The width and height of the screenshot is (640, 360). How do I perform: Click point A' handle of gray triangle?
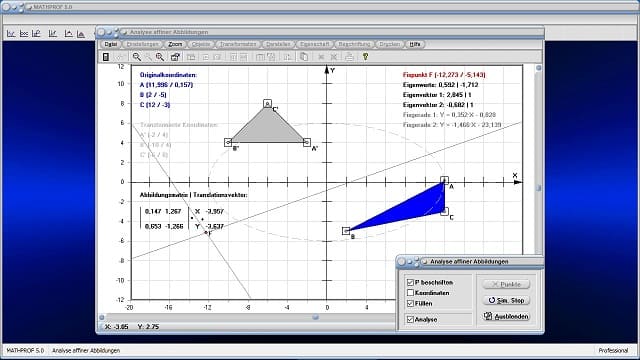click(307, 142)
